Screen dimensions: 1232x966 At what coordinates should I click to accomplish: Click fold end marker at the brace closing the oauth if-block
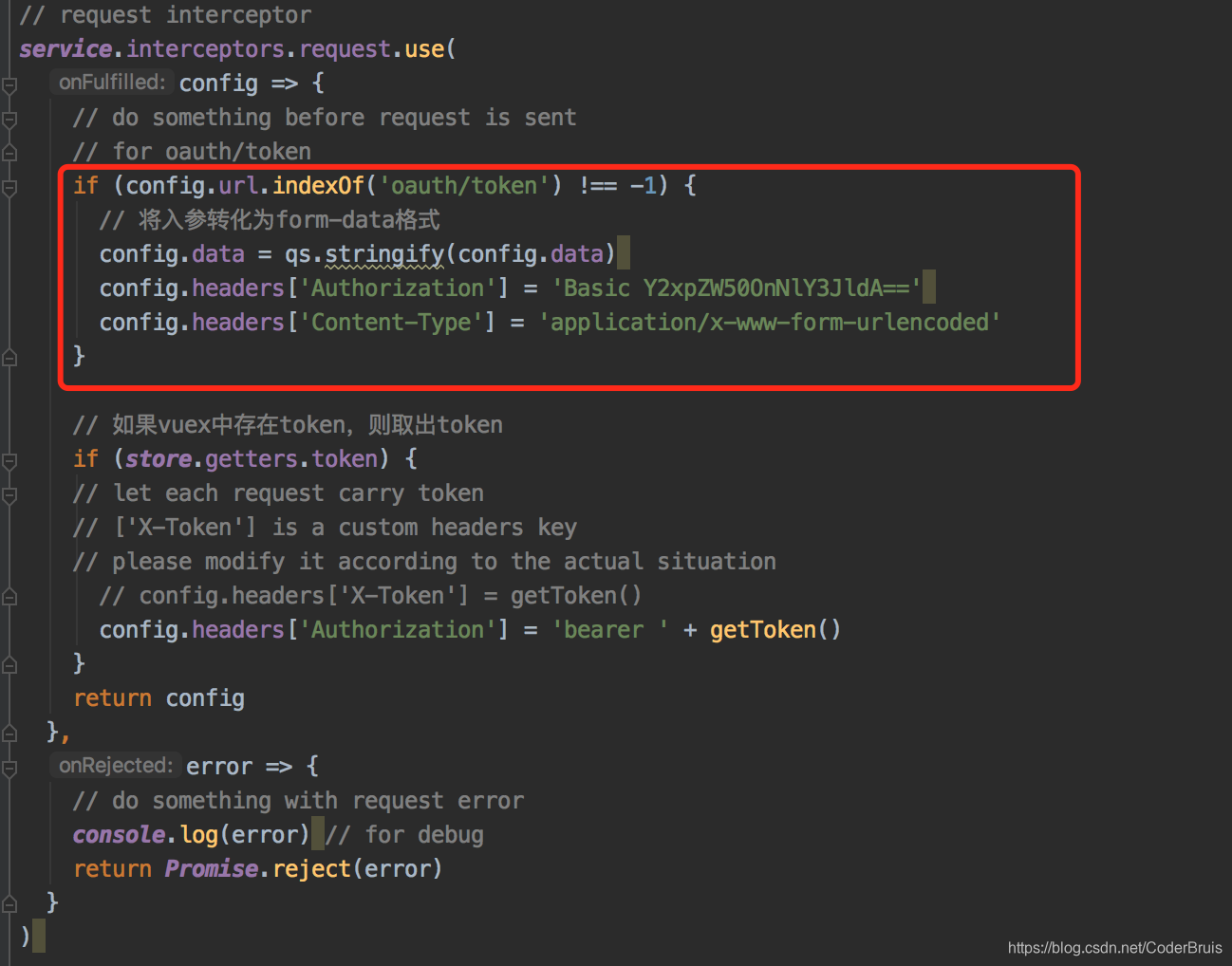point(9,358)
